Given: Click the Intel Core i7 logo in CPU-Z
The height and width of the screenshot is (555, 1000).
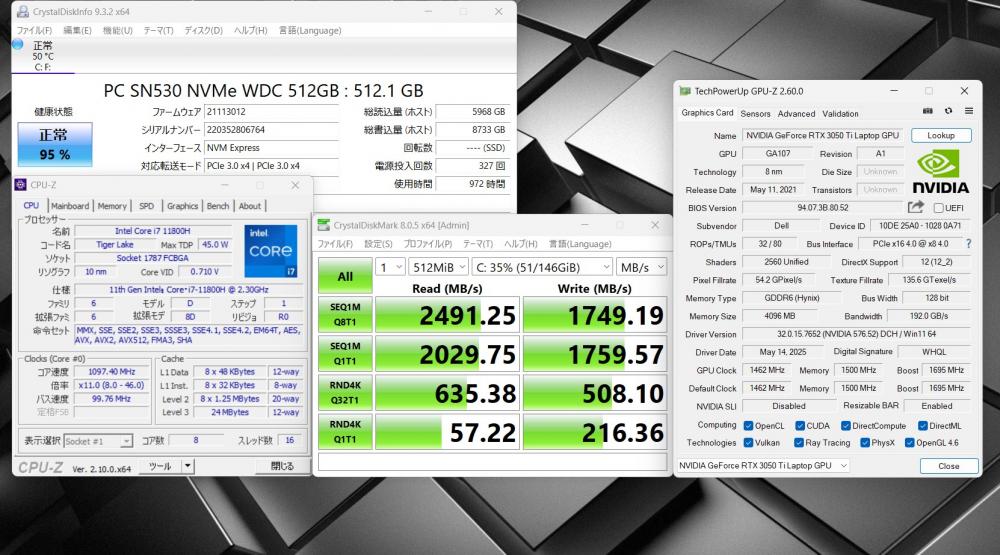Looking at the screenshot, I should click(271, 251).
